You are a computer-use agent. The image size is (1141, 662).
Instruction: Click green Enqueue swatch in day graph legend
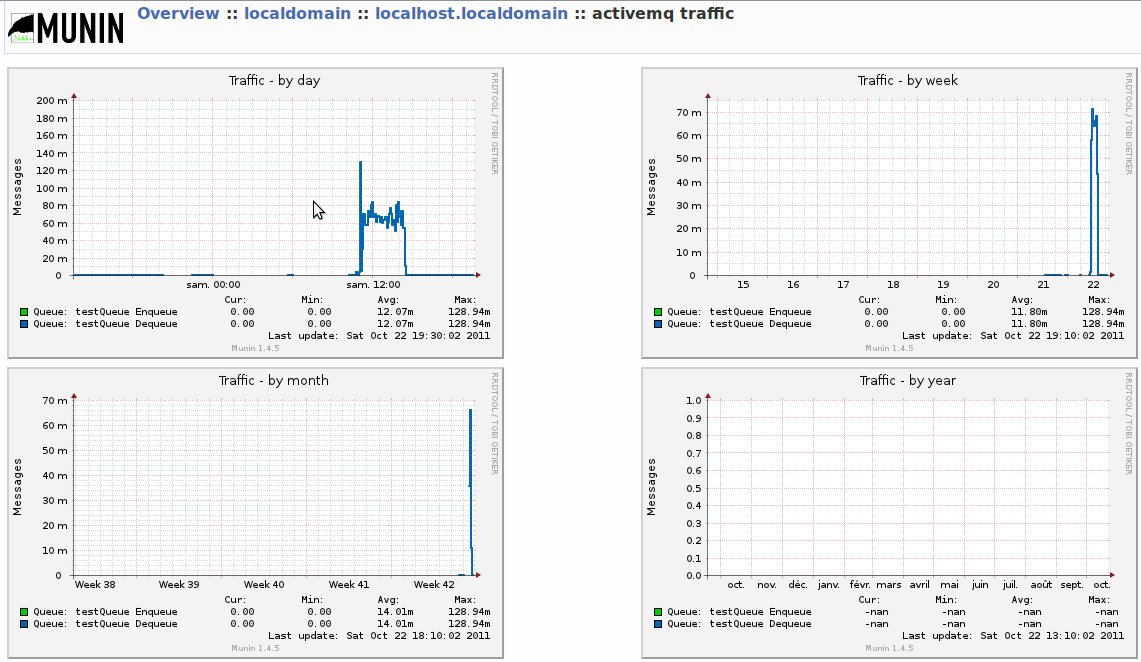click(24, 311)
